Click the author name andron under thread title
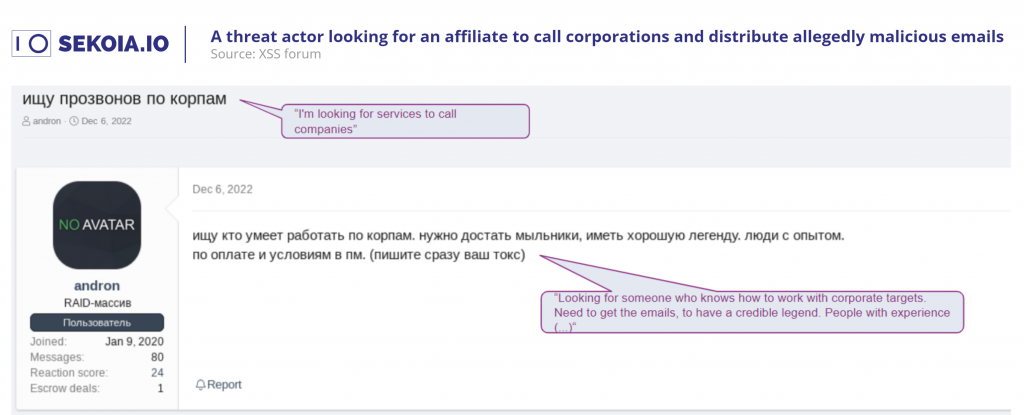Screen dimensions: 1024x415 47,121
